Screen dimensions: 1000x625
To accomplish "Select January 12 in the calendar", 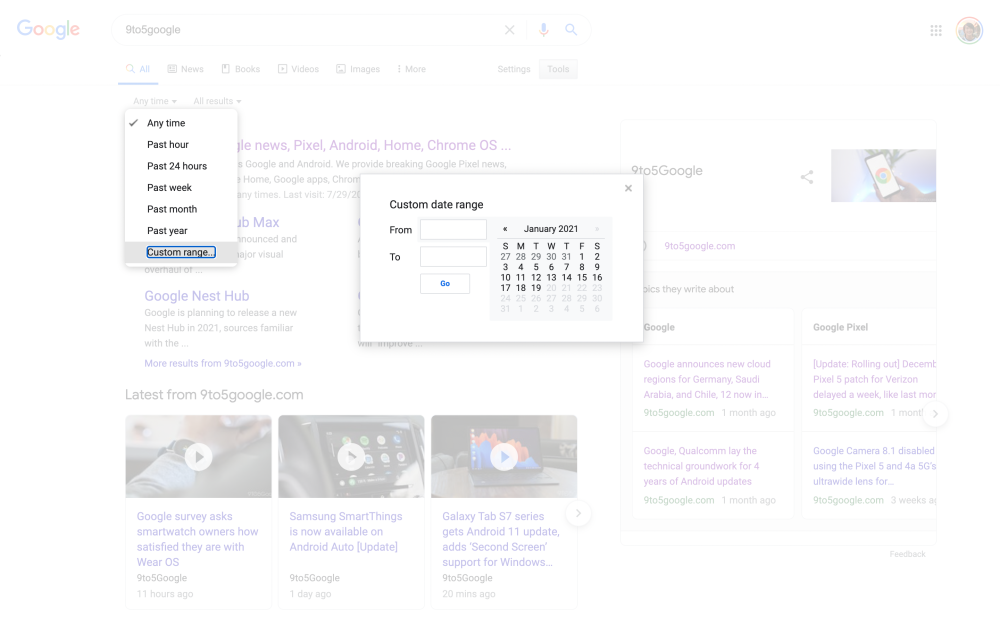I will (536, 277).
